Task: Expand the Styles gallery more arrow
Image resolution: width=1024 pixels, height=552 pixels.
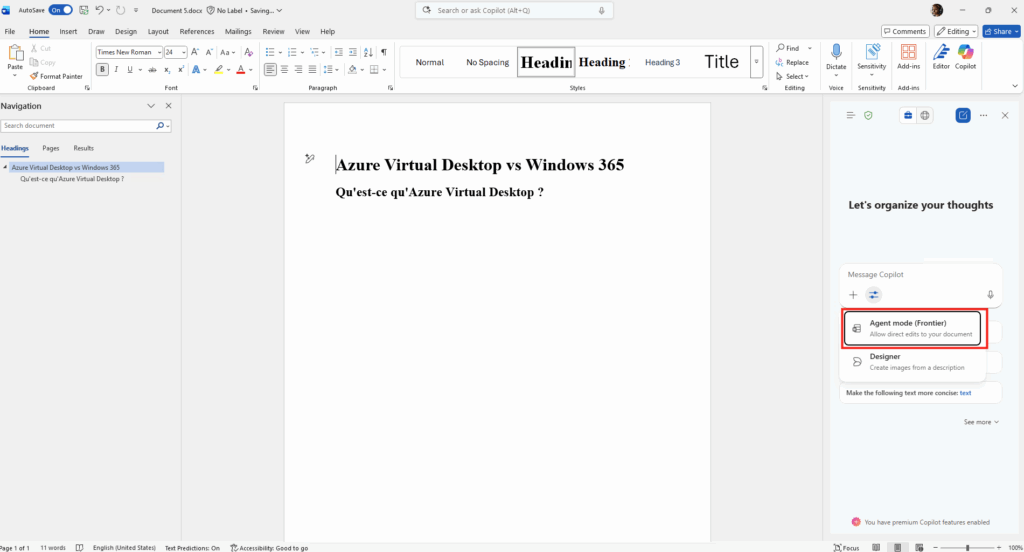Action: [x=756, y=62]
